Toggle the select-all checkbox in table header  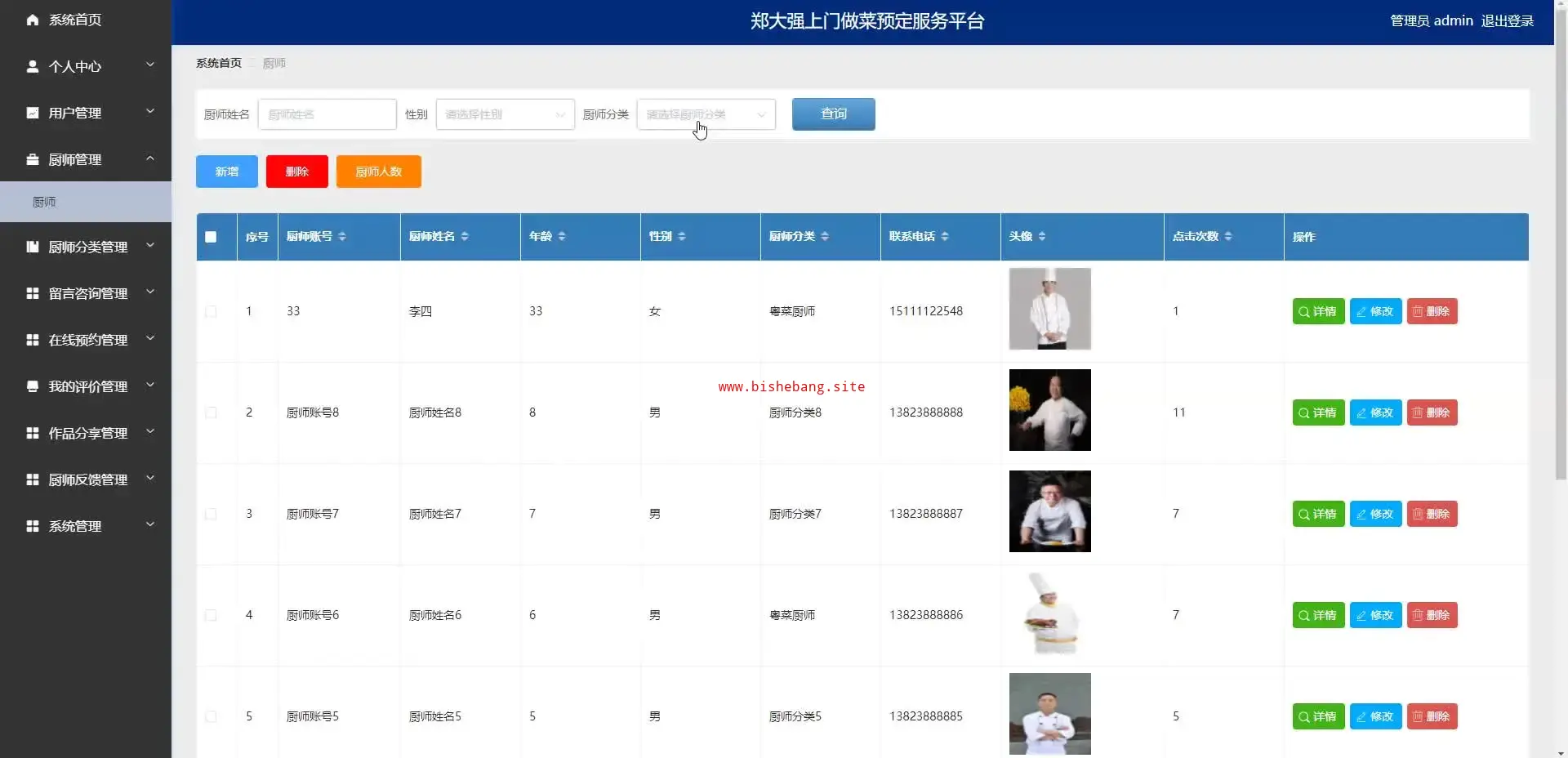click(211, 237)
